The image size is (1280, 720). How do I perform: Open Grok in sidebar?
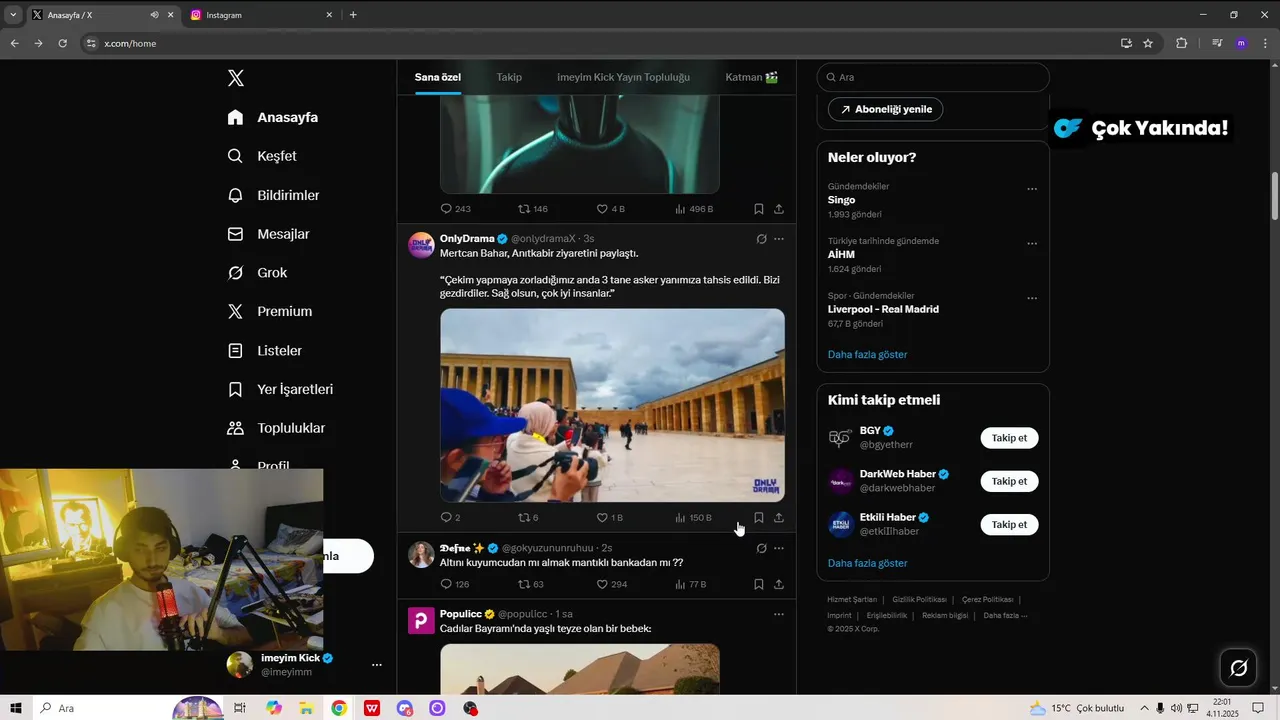pos(257,272)
